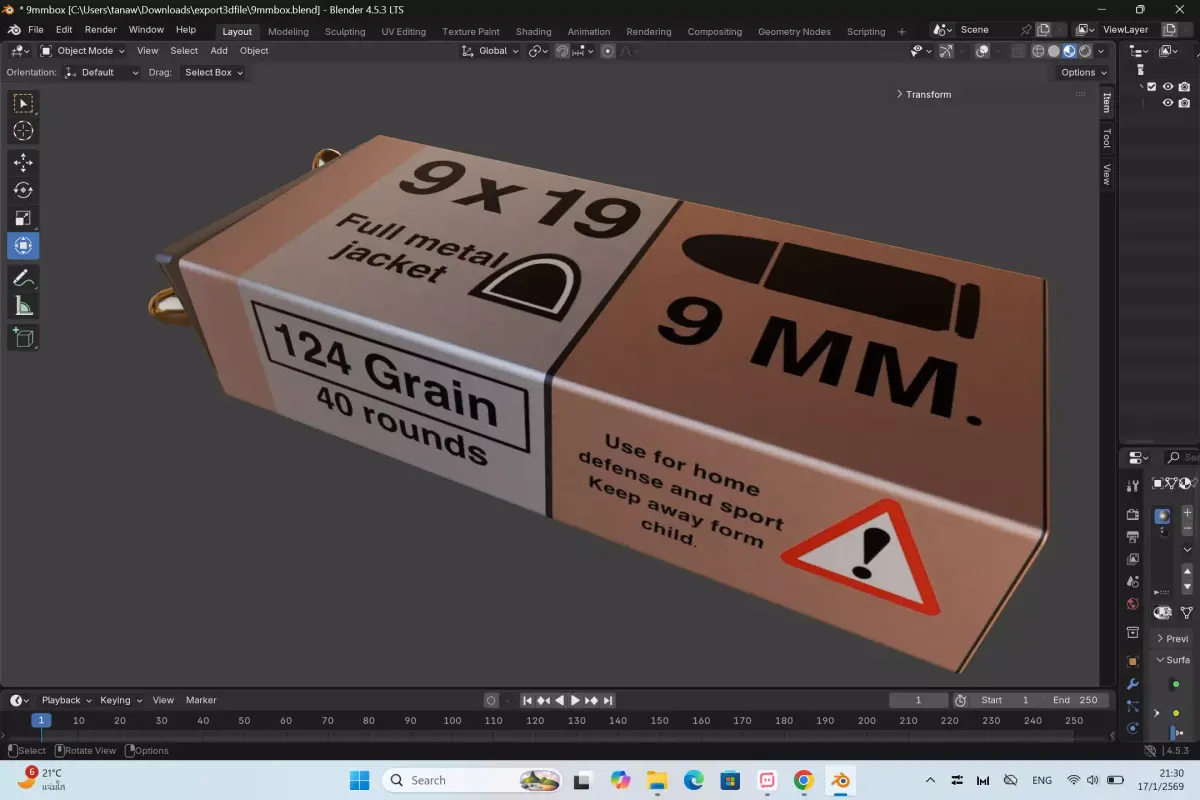
Task: Open the Scene properties tab
Action: click(1133, 581)
